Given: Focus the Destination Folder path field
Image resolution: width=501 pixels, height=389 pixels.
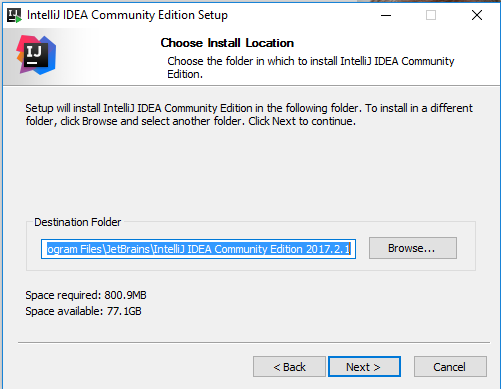Looking at the screenshot, I should 198,249.
